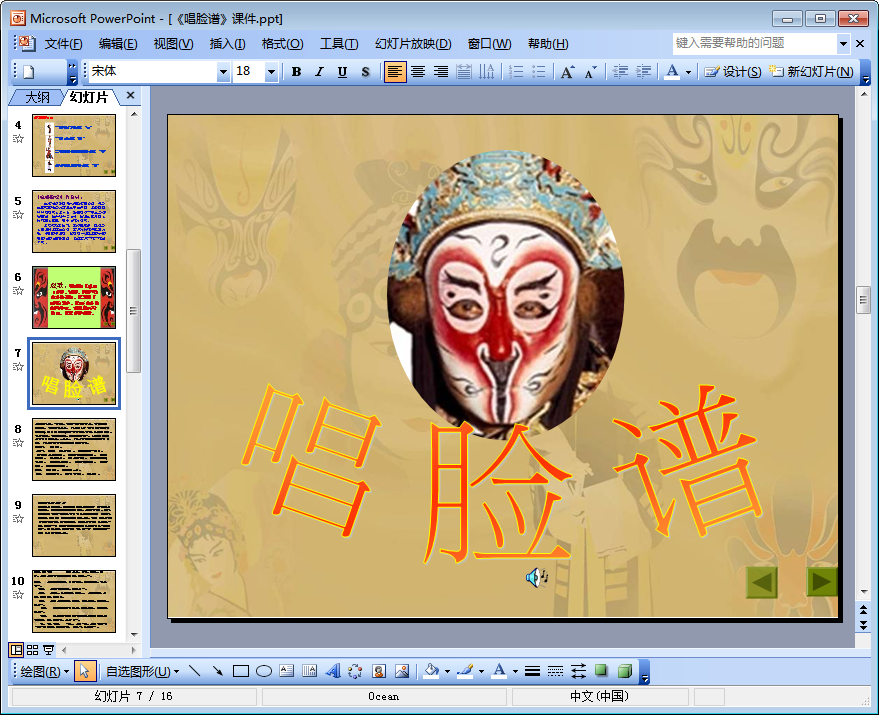Select slide 6 thumbnail
Viewport: 879px width, 715px height.
(x=74, y=297)
